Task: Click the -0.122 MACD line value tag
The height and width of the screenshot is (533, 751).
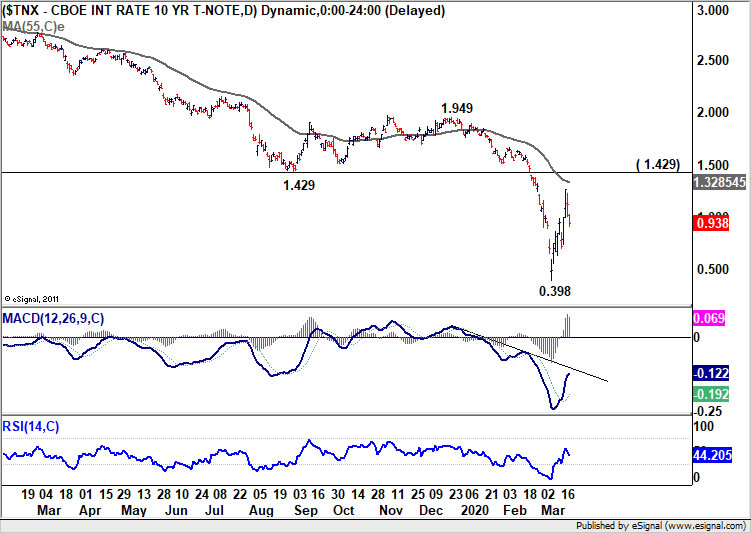Action: coord(711,373)
